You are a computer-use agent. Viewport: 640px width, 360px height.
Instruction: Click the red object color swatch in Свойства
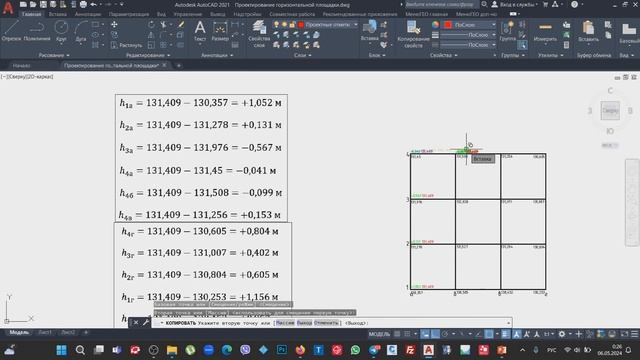pyautogui.click(x=448, y=25)
